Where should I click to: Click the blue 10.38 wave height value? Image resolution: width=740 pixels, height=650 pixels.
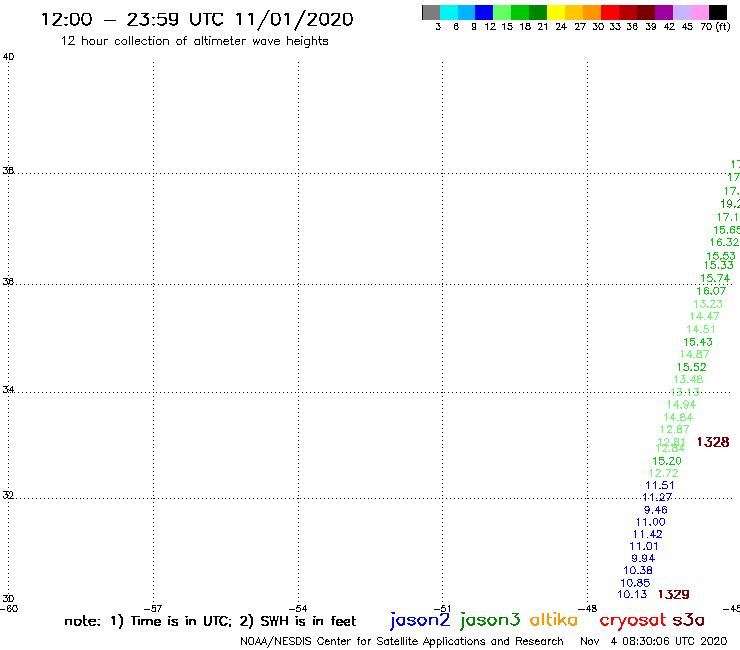638,570
